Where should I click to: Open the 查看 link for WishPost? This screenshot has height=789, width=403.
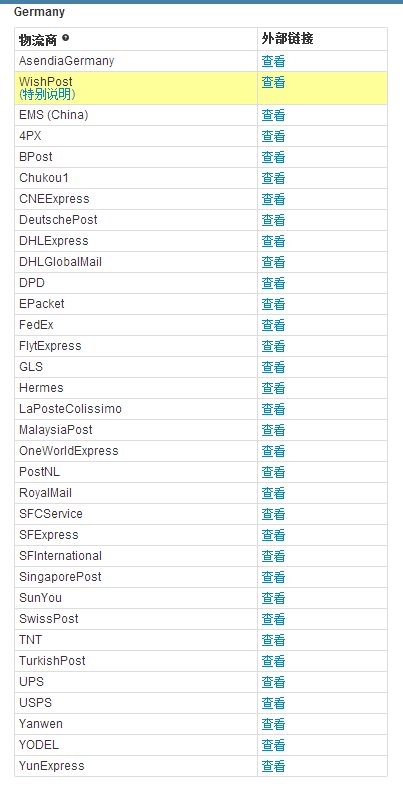273,83
